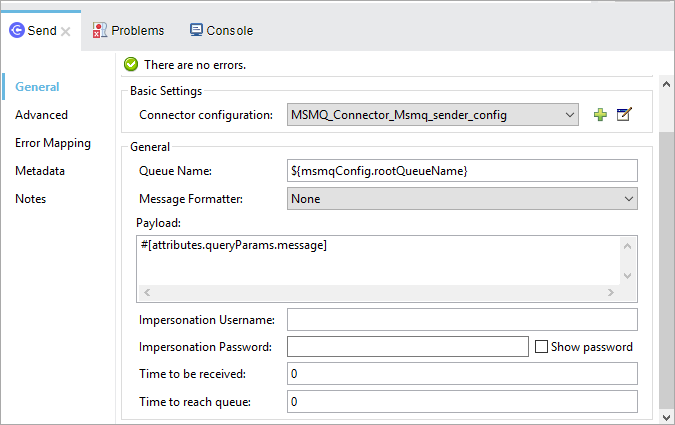Click the Payload horizontal scrollbar right arrow

[x=612, y=293]
